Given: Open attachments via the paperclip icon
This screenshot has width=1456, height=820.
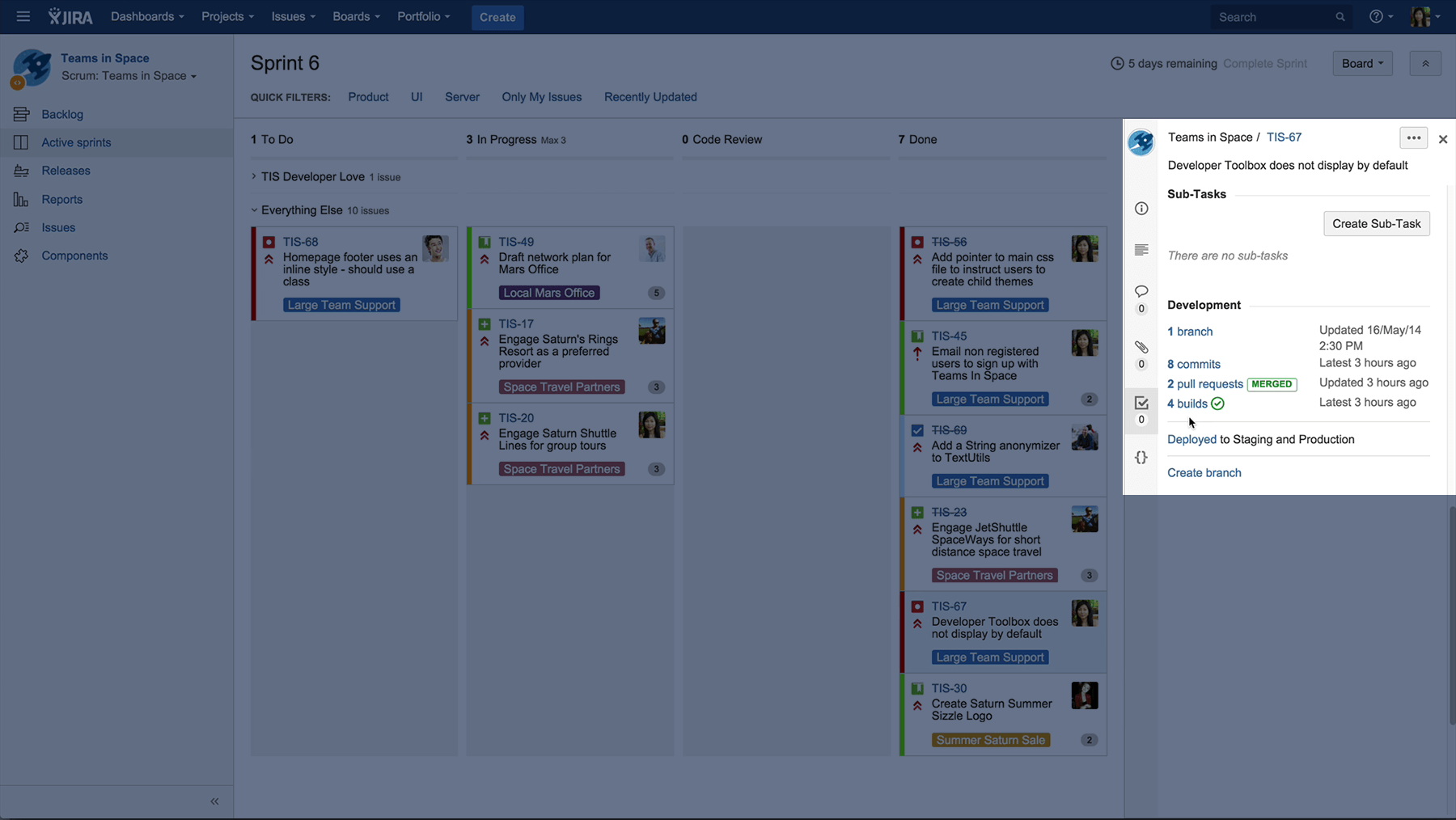Looking at the screenshot, I should [x=1141, y=347].
